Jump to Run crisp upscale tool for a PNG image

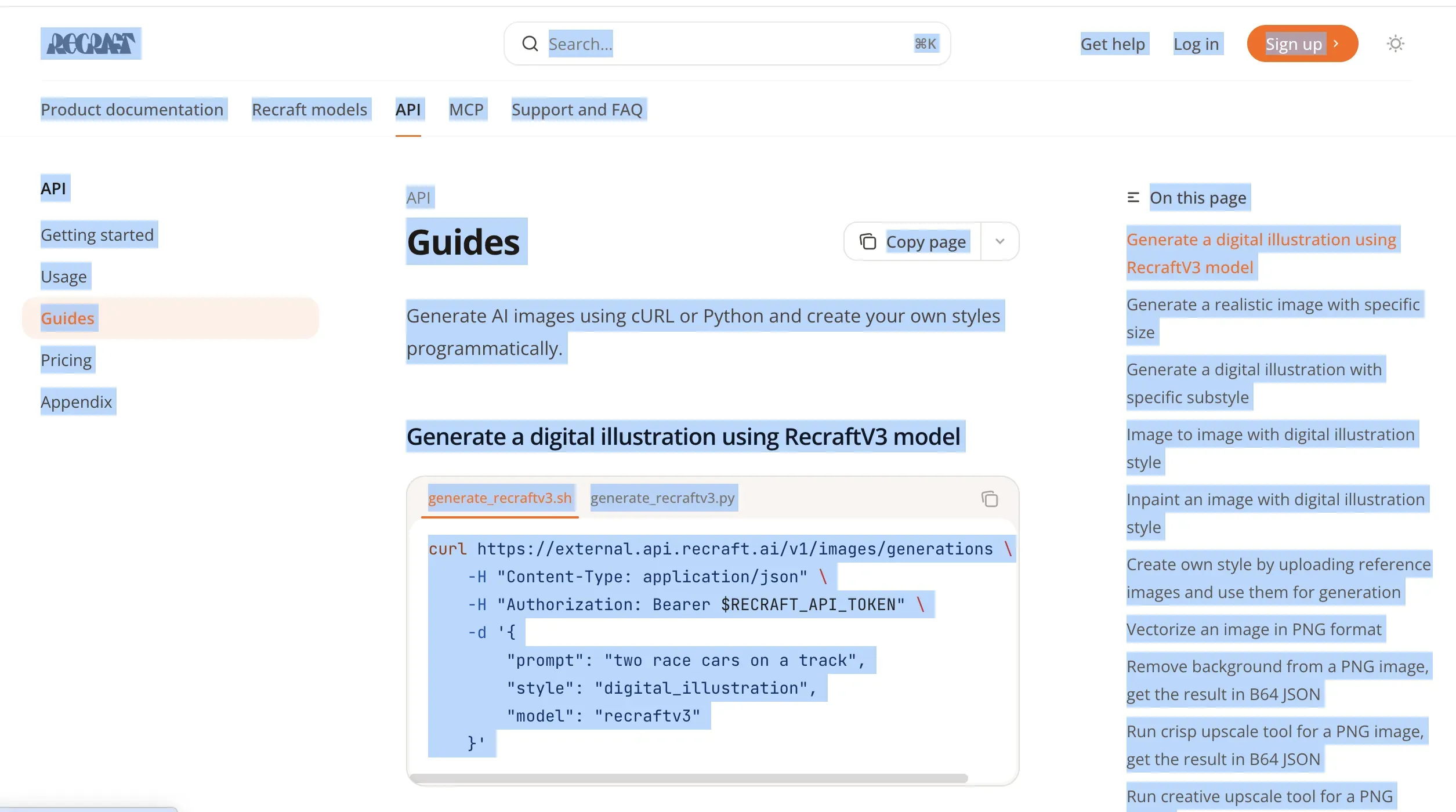[1275, 745]
